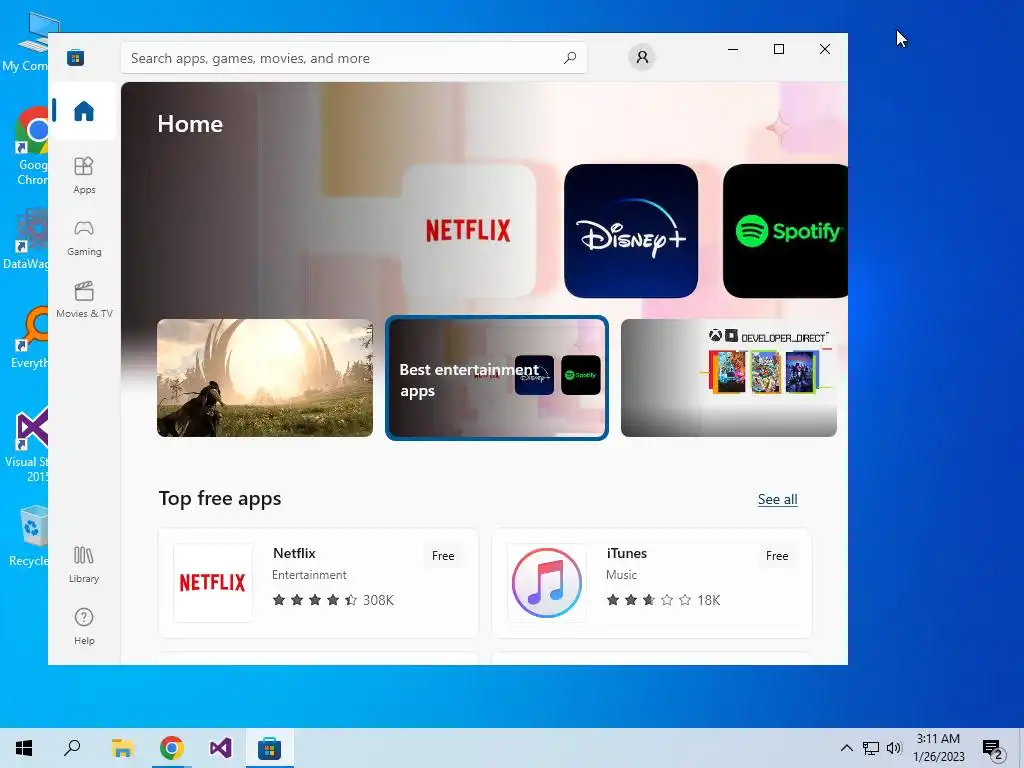Click the Netflix logo in Top free apps

point(212,583)
